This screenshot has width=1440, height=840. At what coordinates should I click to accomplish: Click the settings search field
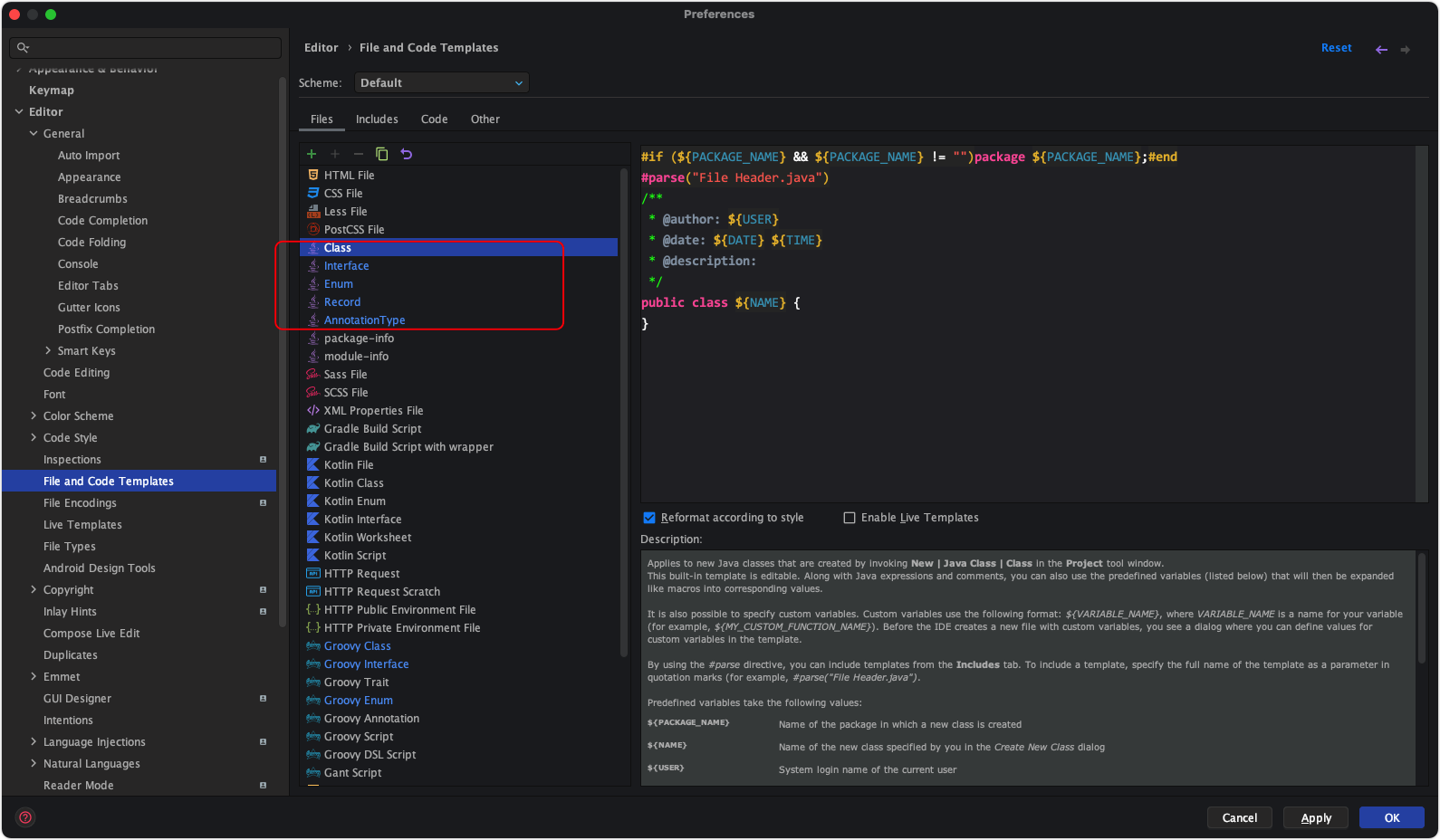(146, 48)
